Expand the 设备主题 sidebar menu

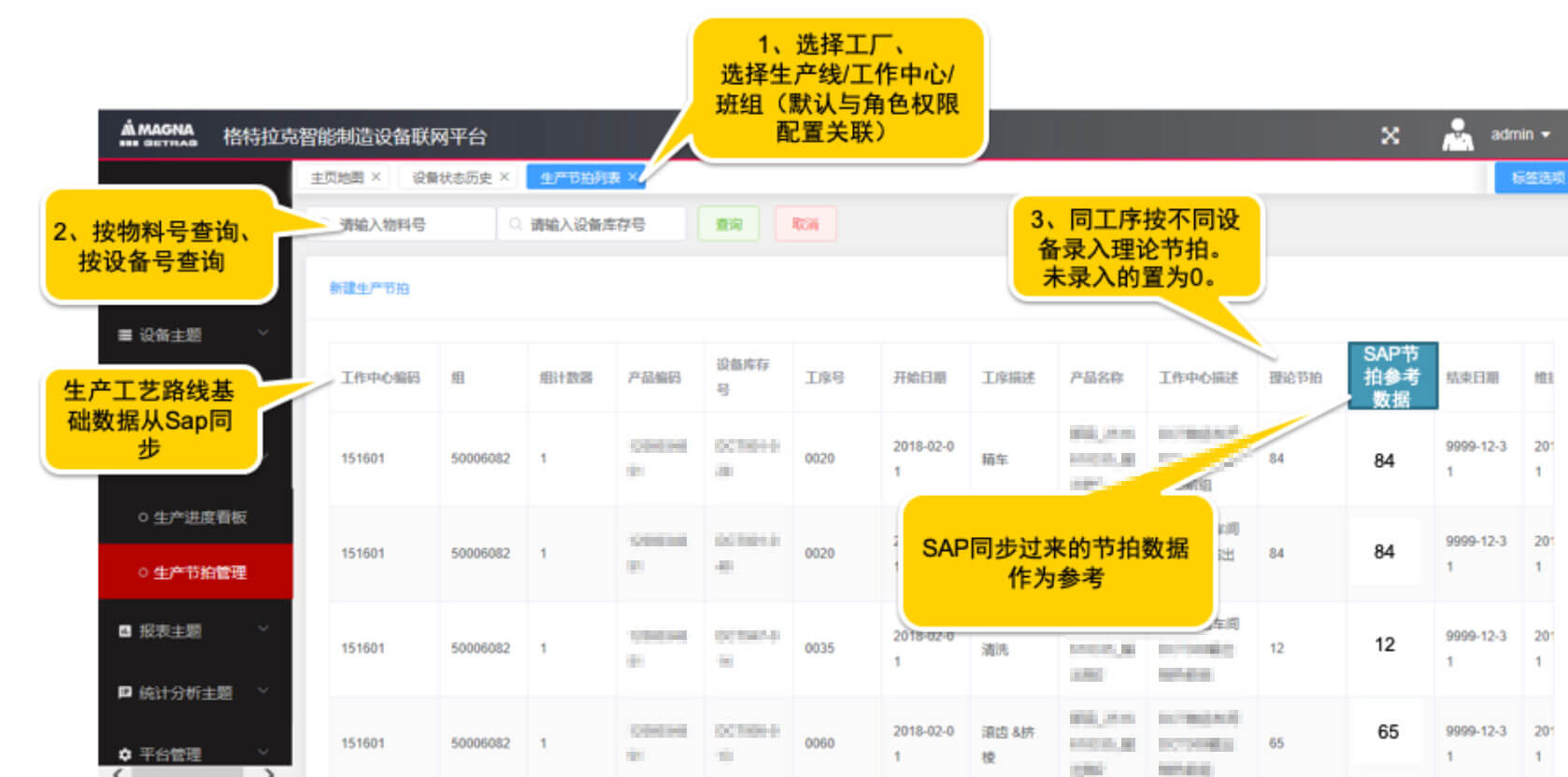263,333
